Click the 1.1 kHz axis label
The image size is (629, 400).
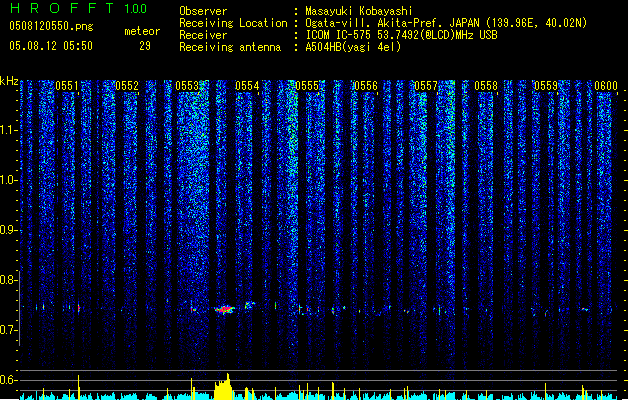9,130
